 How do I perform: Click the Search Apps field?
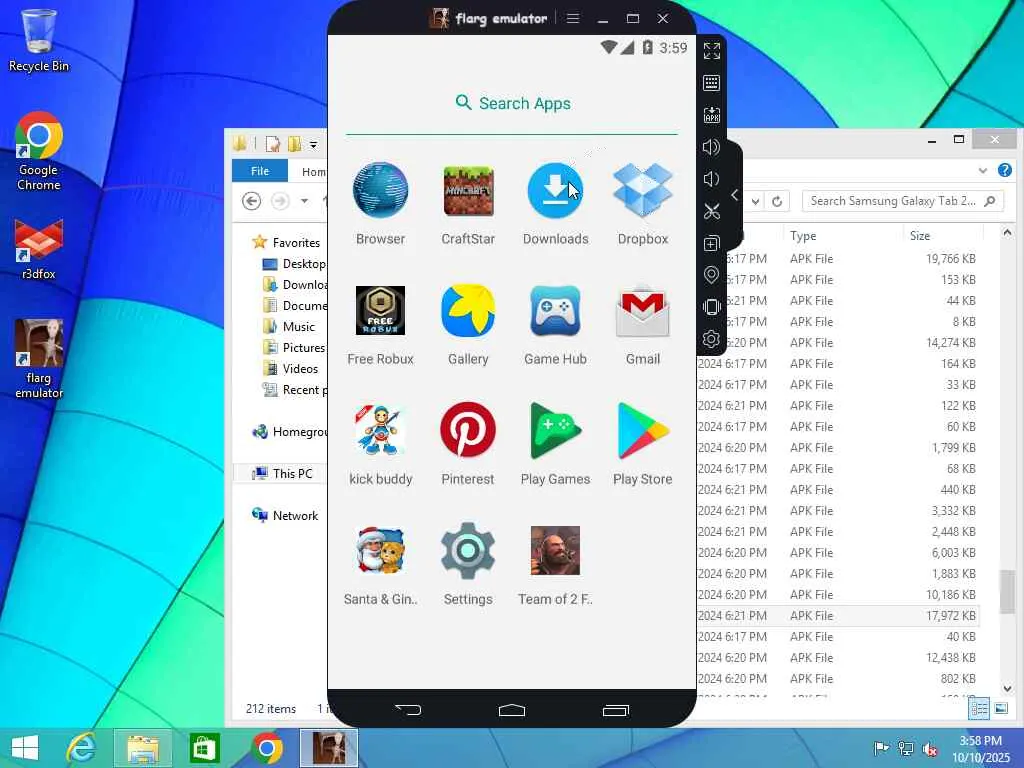pos(512,103)
